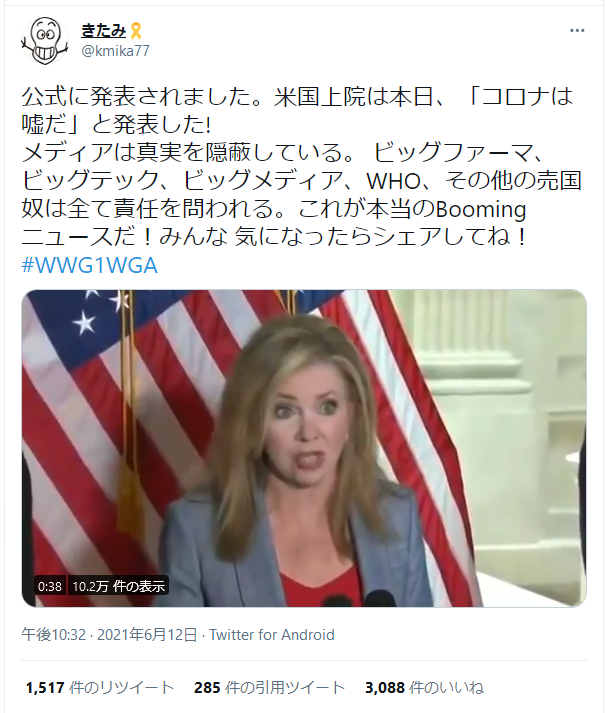Click the WHO text in the tweet
605x713 pixels.
(x=393, y=181)
